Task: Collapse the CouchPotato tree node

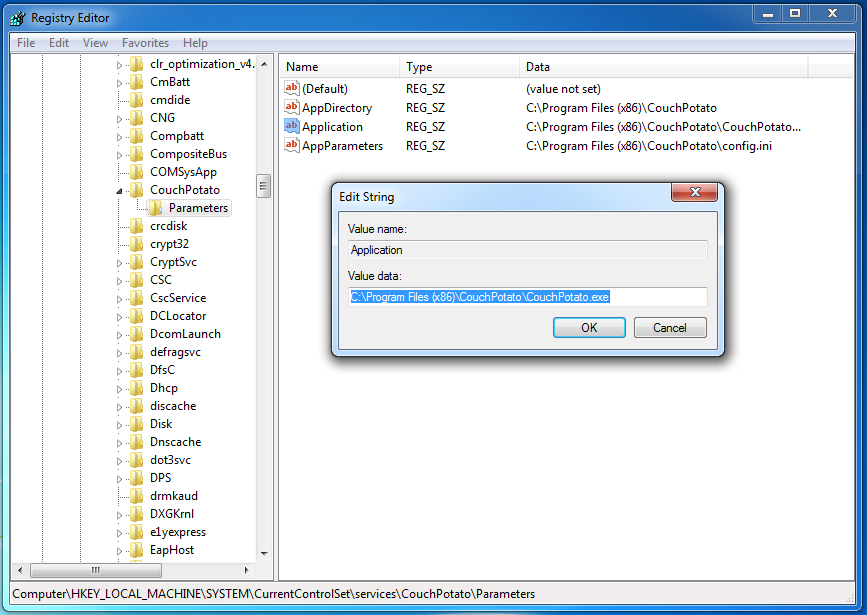Action: [x=119, y=191]
